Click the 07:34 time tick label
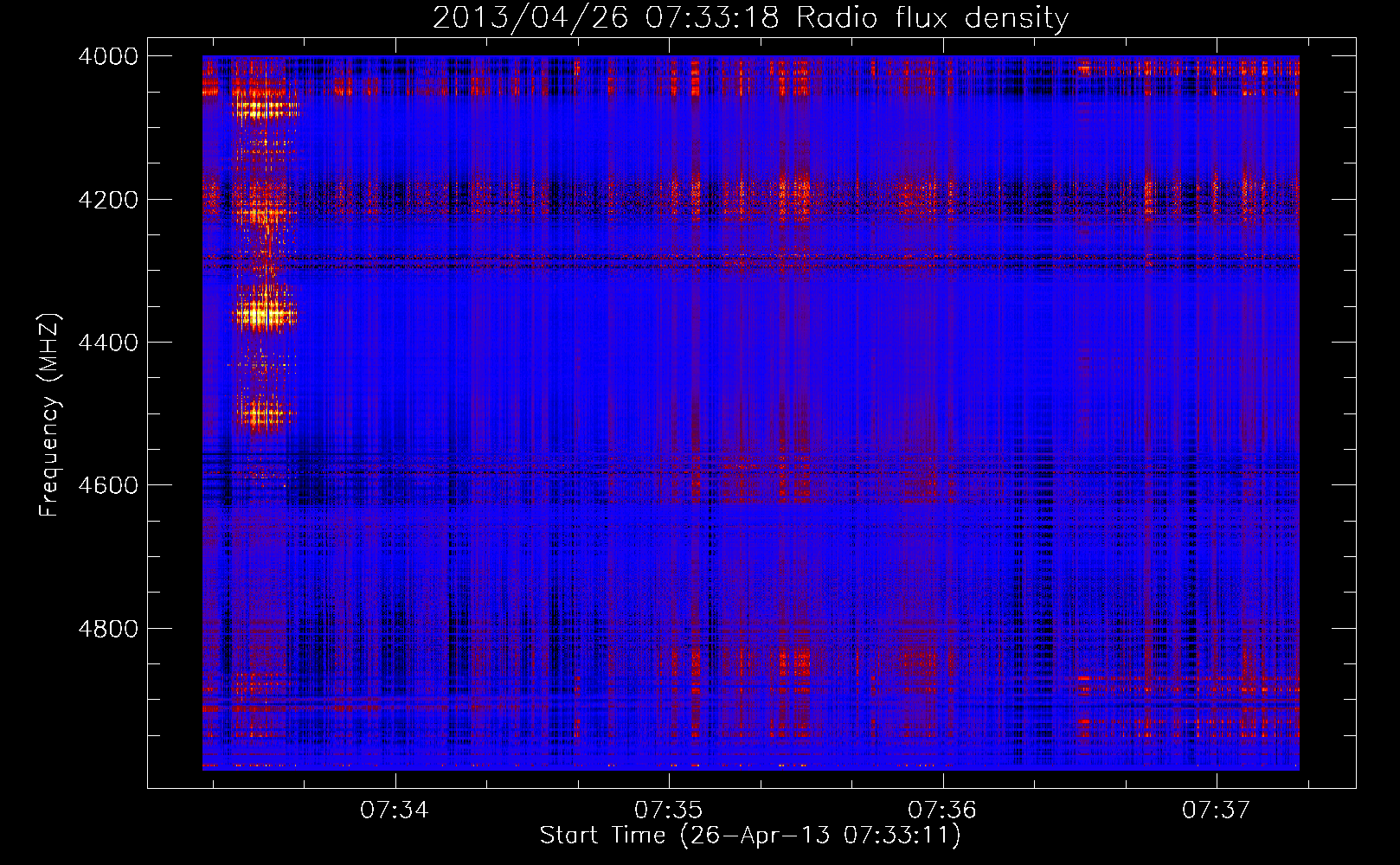Image resolution: width=1400 pixels, height=865 pixels. point(395,811)
